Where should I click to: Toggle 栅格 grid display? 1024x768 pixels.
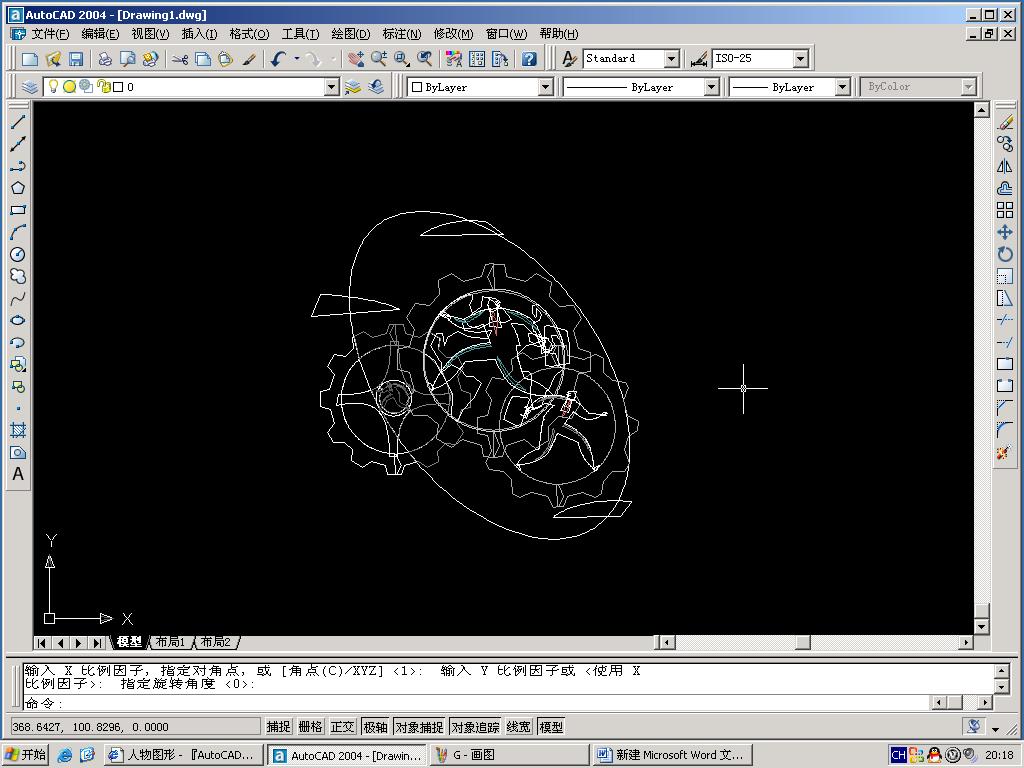(310, 727)
